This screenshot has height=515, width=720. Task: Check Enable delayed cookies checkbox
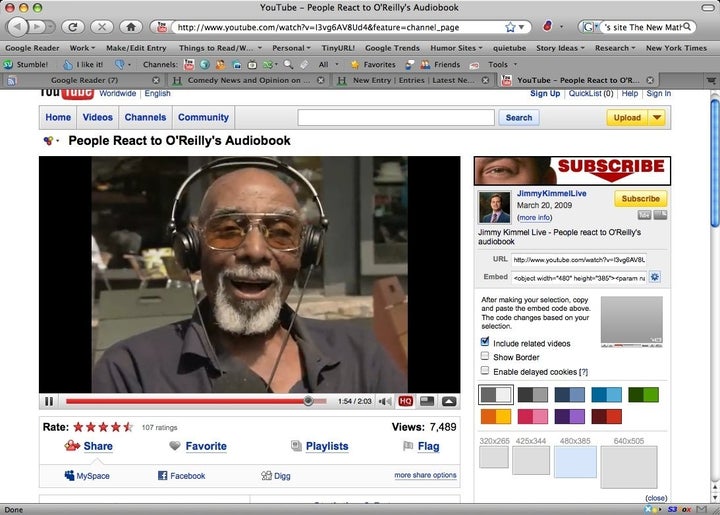click(x=484, y=370)
